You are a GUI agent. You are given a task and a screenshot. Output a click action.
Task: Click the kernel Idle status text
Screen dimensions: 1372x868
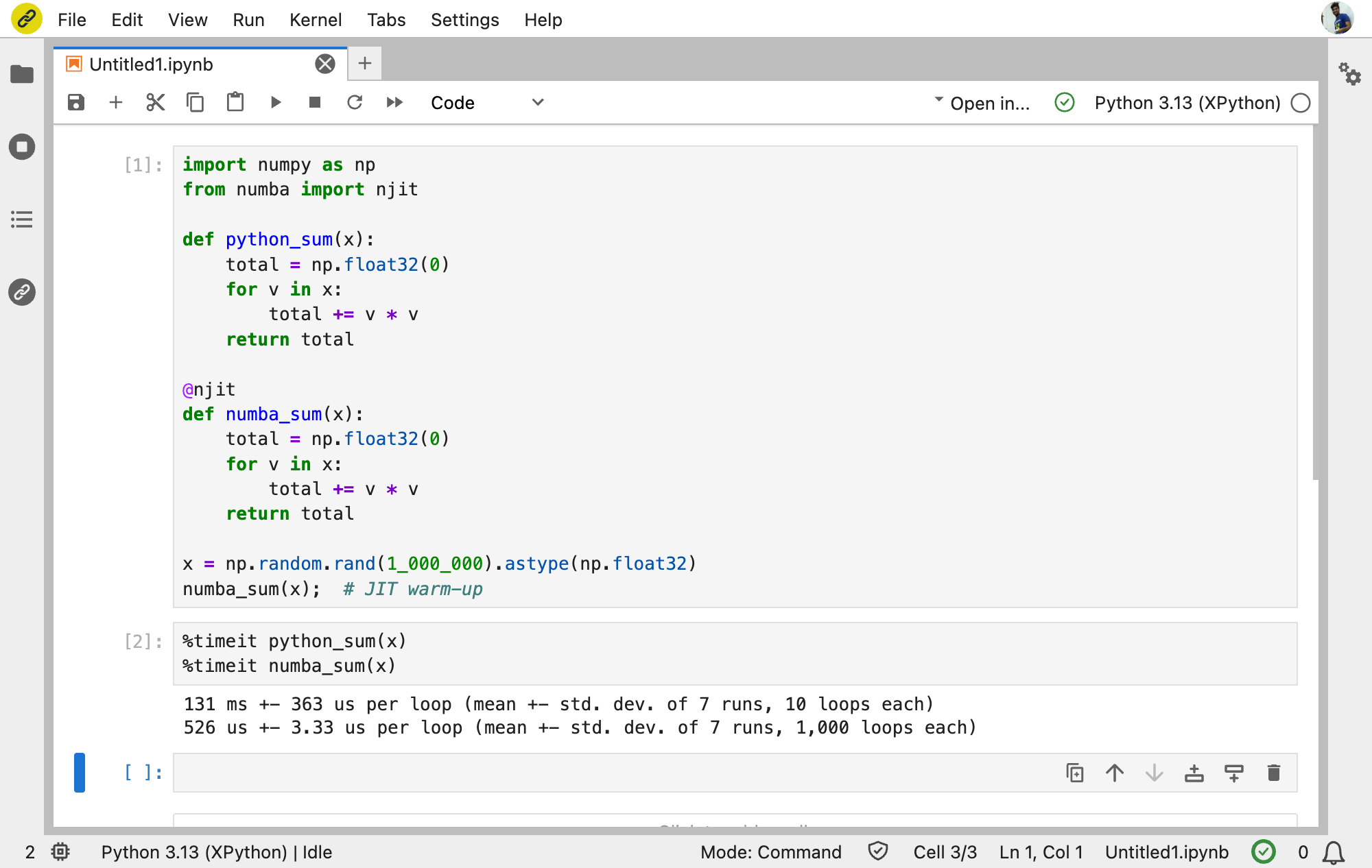pyautogui.click(x=217, y=852)
